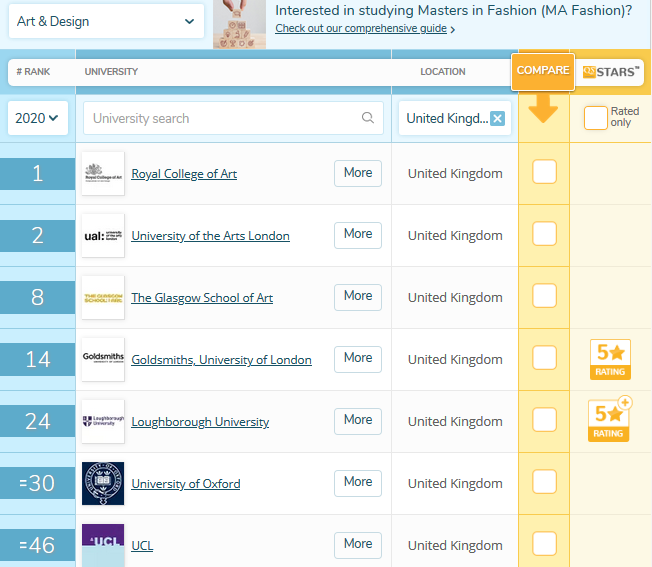Viewport: 652px width, 567px height.
Task: Open the Art & Design subject dropdown
Action: 106,21
